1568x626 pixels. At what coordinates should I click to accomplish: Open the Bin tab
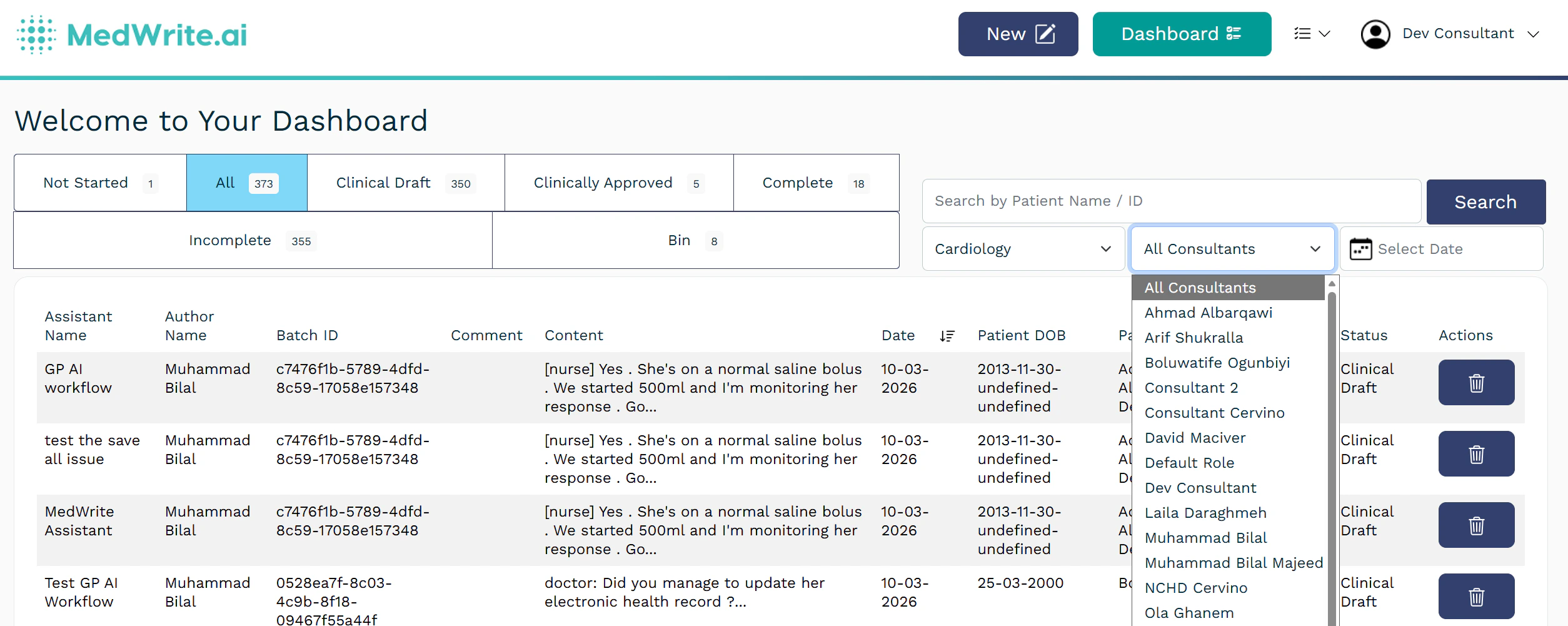(x=694, y=240)
